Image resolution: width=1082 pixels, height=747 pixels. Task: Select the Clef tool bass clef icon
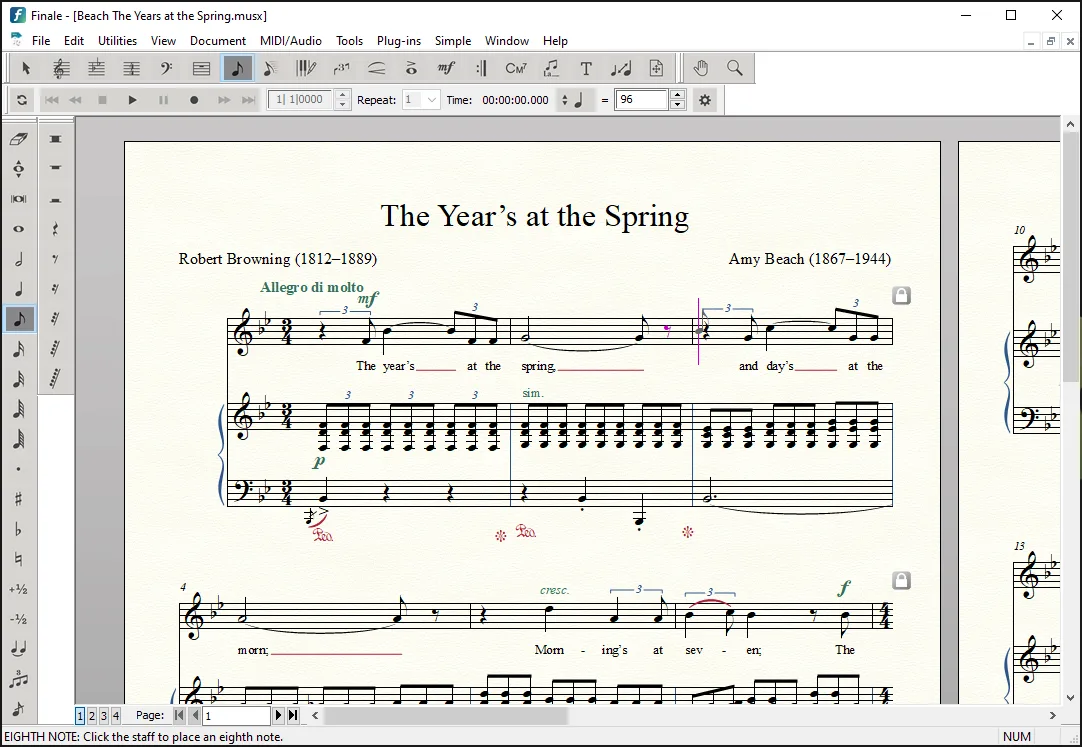click(x=166, y=68)
